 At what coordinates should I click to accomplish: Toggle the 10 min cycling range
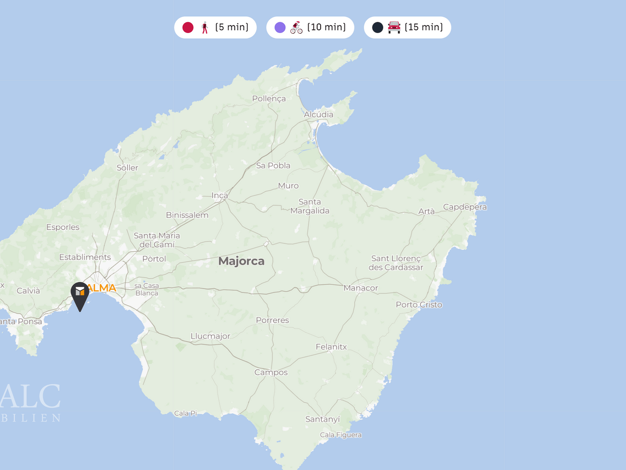tap(310, 28)
